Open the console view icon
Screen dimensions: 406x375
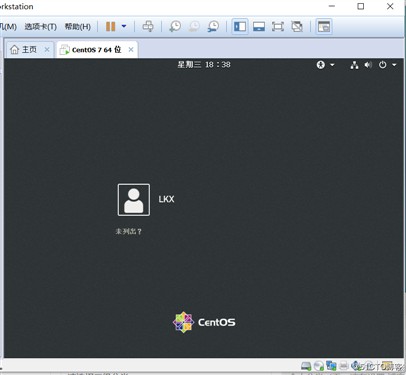[x=324, y=26]
